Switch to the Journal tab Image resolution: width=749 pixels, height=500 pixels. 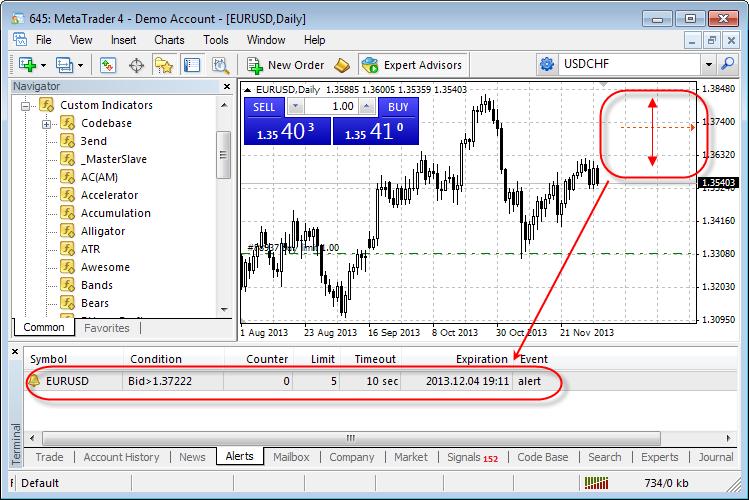pos(716,457)
